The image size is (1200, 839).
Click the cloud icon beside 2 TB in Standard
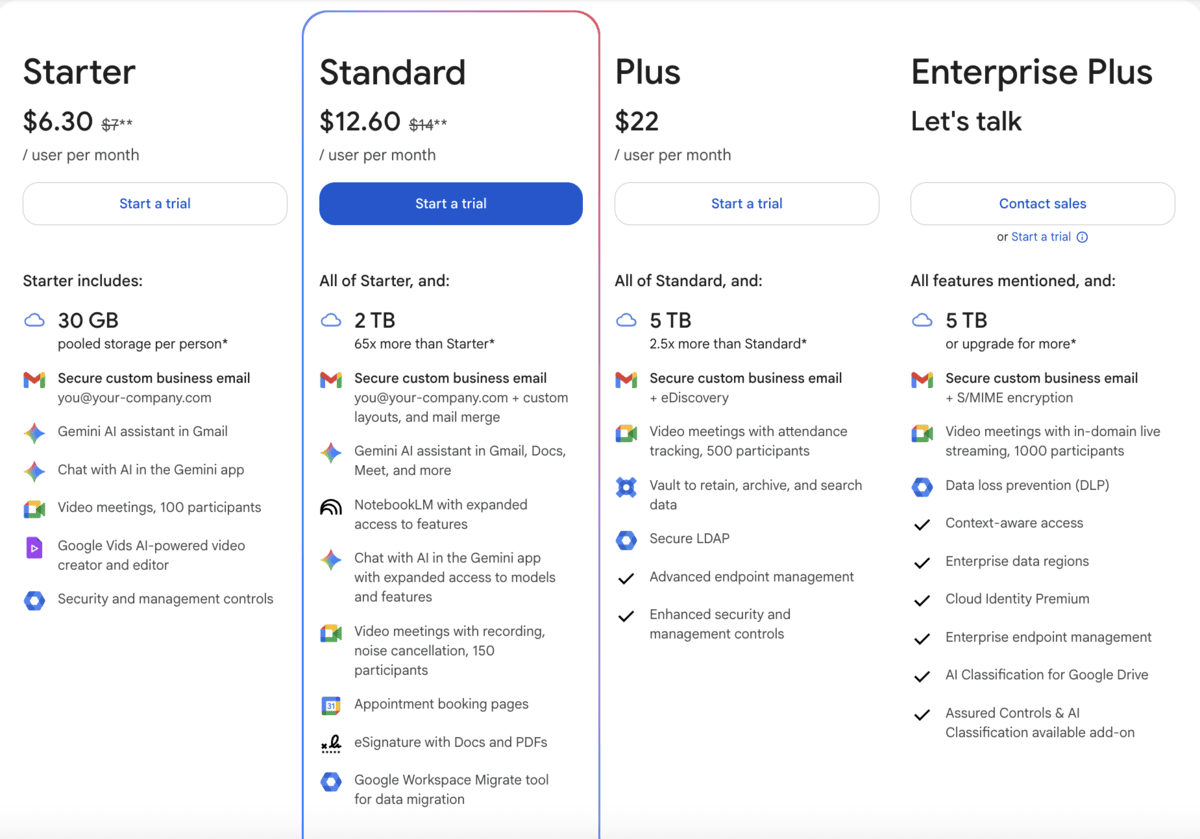pyautogui.click(x=330, y=321)
